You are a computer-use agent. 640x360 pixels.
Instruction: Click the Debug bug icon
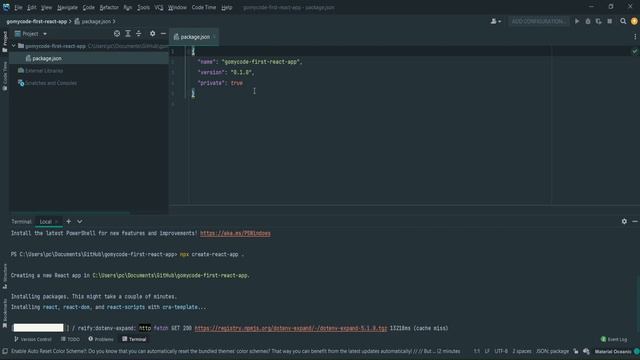click(588, 21)
